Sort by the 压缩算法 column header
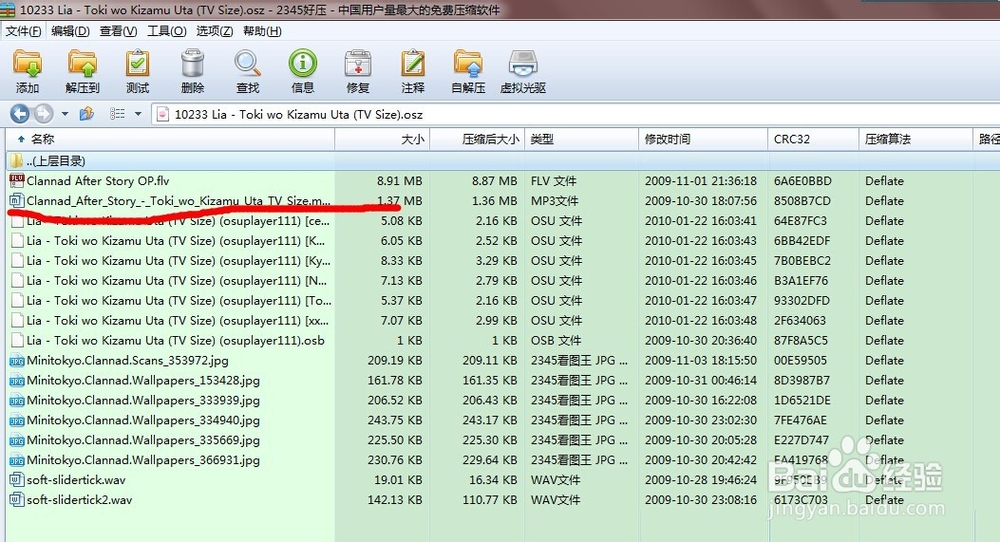Viewport: 1000px width, 542px height. pos(916,139)
